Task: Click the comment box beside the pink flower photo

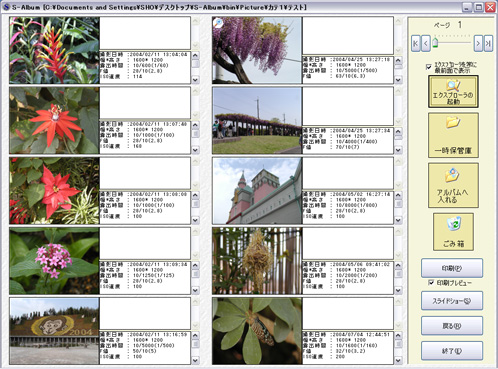Action: point(145,243)
